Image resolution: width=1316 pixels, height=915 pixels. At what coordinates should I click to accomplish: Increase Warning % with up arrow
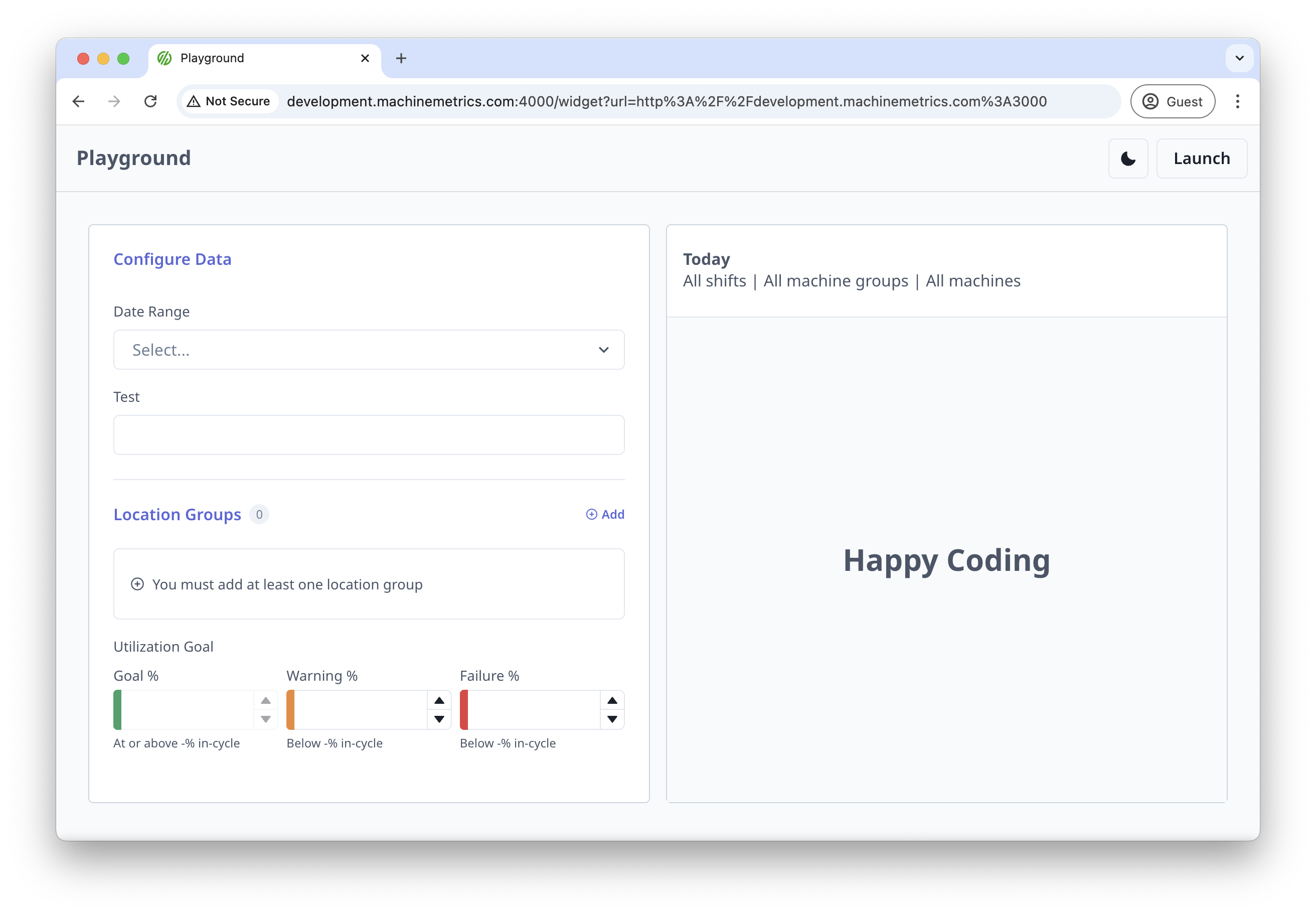click(439, 701)
